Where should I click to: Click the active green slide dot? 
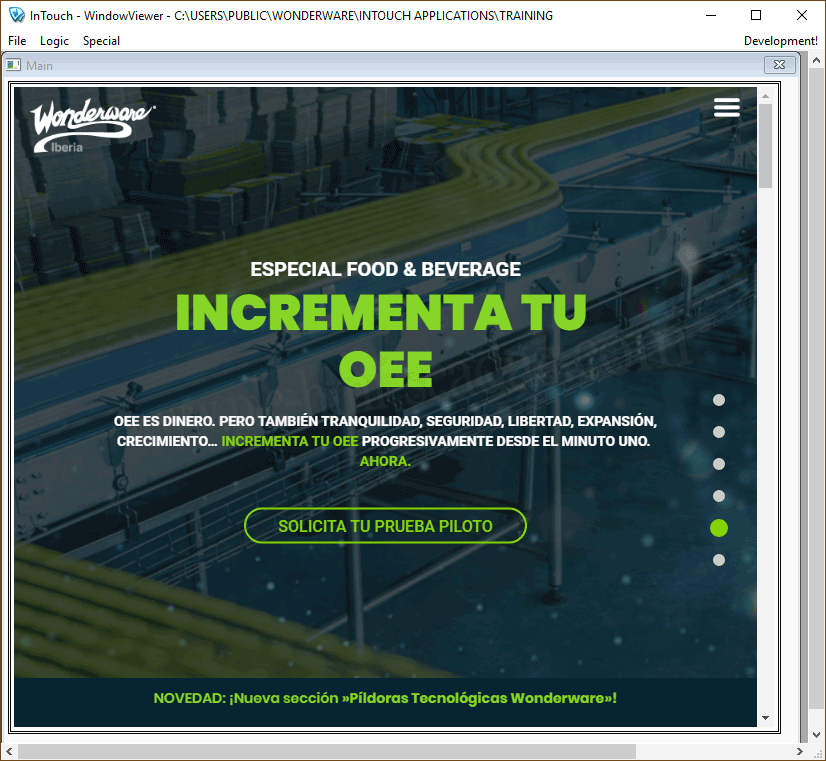[718, 528]
